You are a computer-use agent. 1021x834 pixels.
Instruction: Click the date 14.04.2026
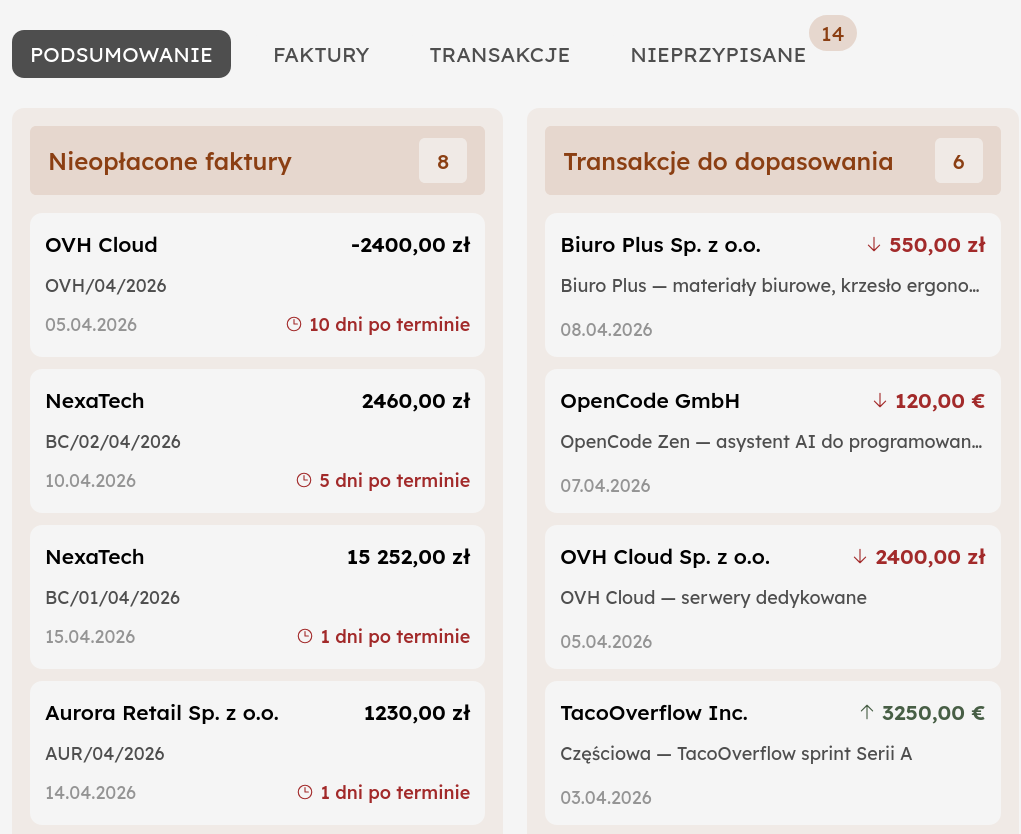[91, 792]
